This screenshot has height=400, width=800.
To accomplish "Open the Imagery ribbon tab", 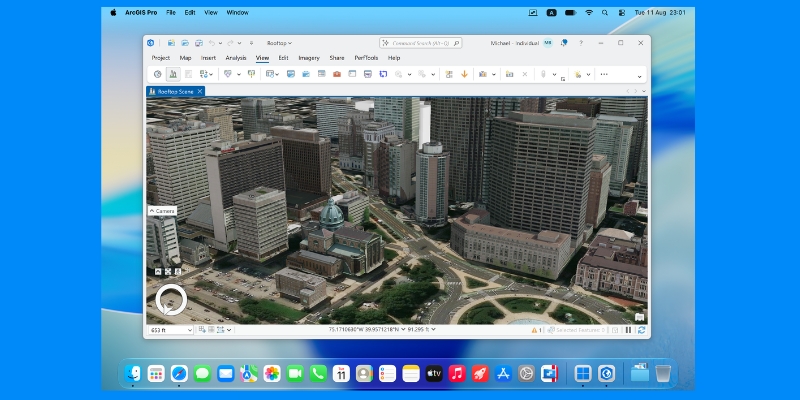I will (309, 58).
